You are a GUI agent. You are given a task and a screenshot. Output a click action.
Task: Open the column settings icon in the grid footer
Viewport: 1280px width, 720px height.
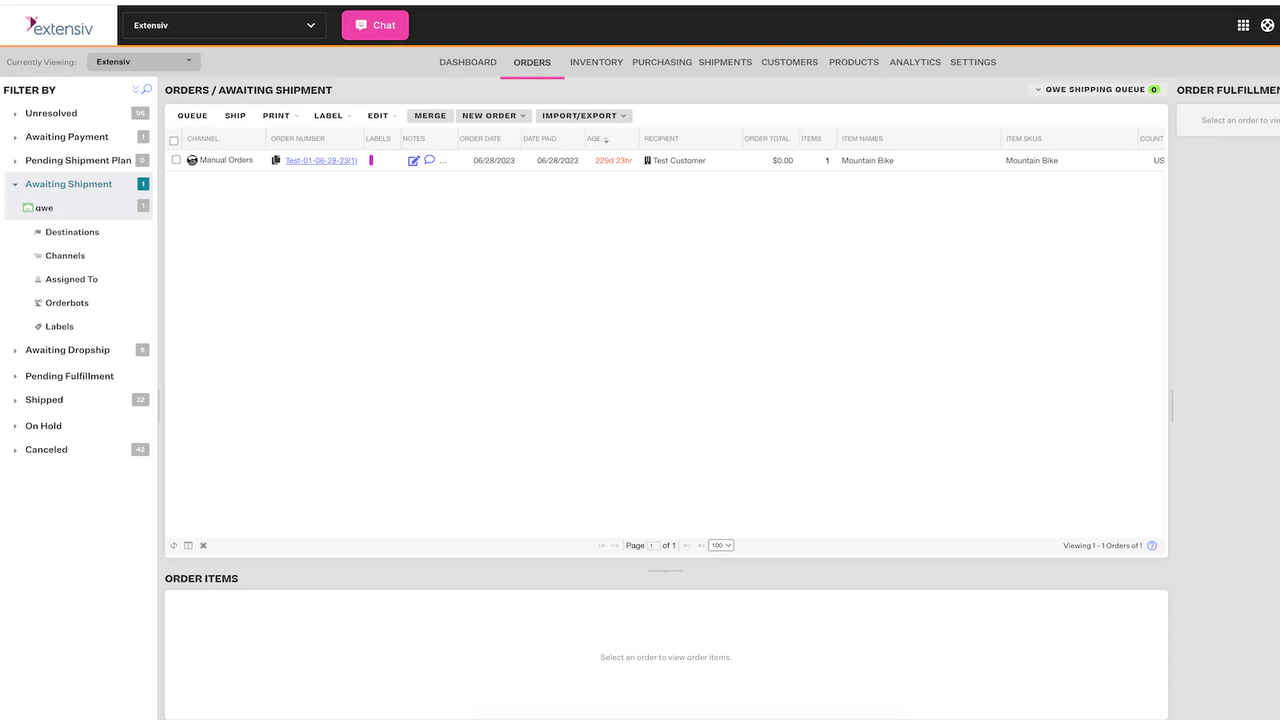[x=188, y=545]
